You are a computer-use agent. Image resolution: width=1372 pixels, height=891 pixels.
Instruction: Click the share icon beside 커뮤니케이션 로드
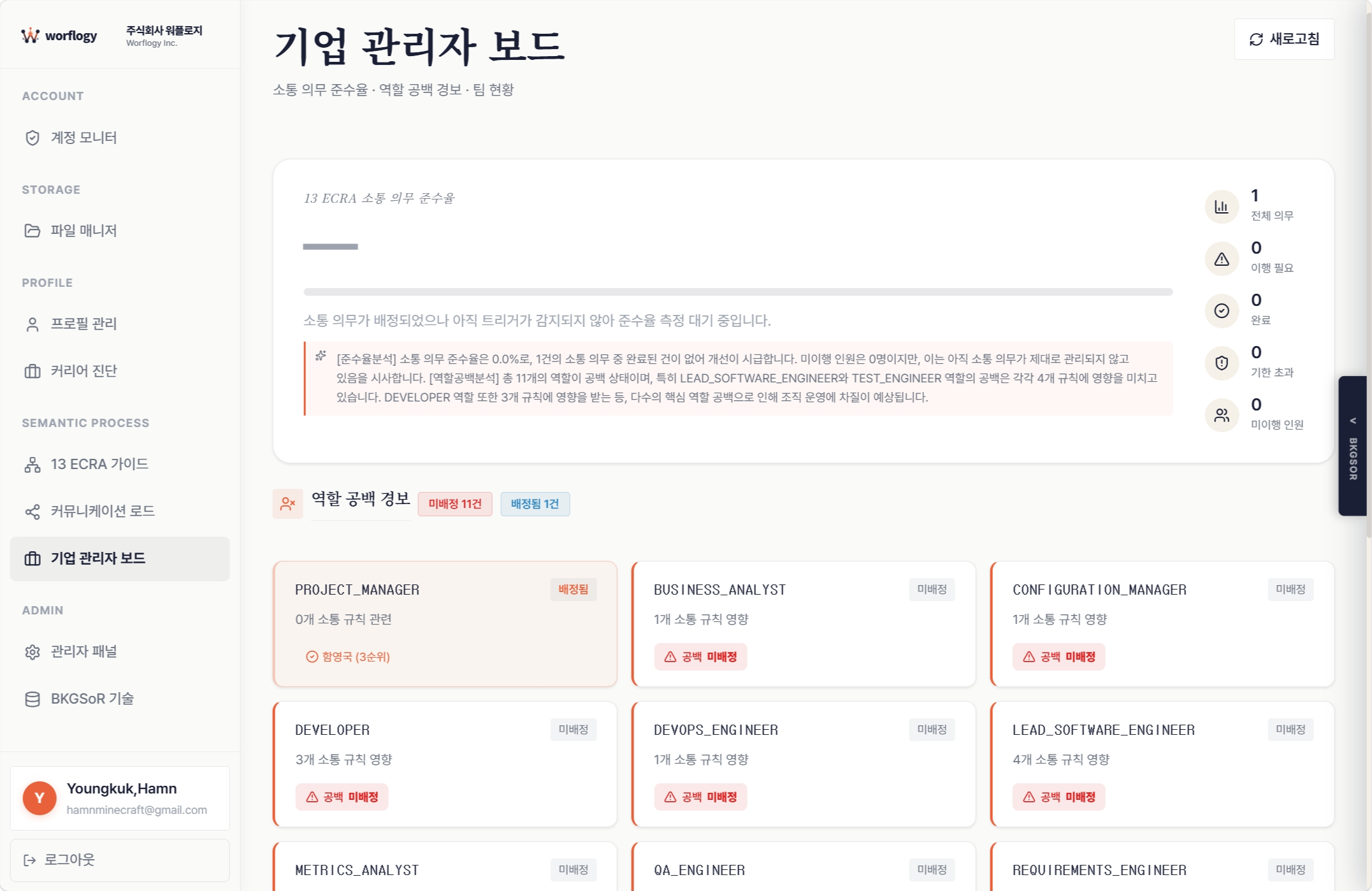point(32,512)
